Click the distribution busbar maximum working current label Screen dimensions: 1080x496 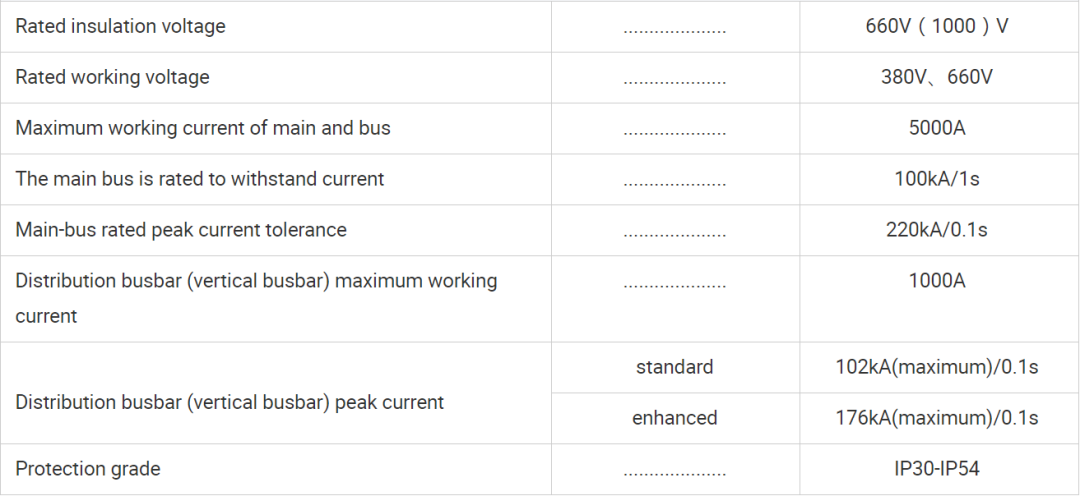[x=256, y=298]
